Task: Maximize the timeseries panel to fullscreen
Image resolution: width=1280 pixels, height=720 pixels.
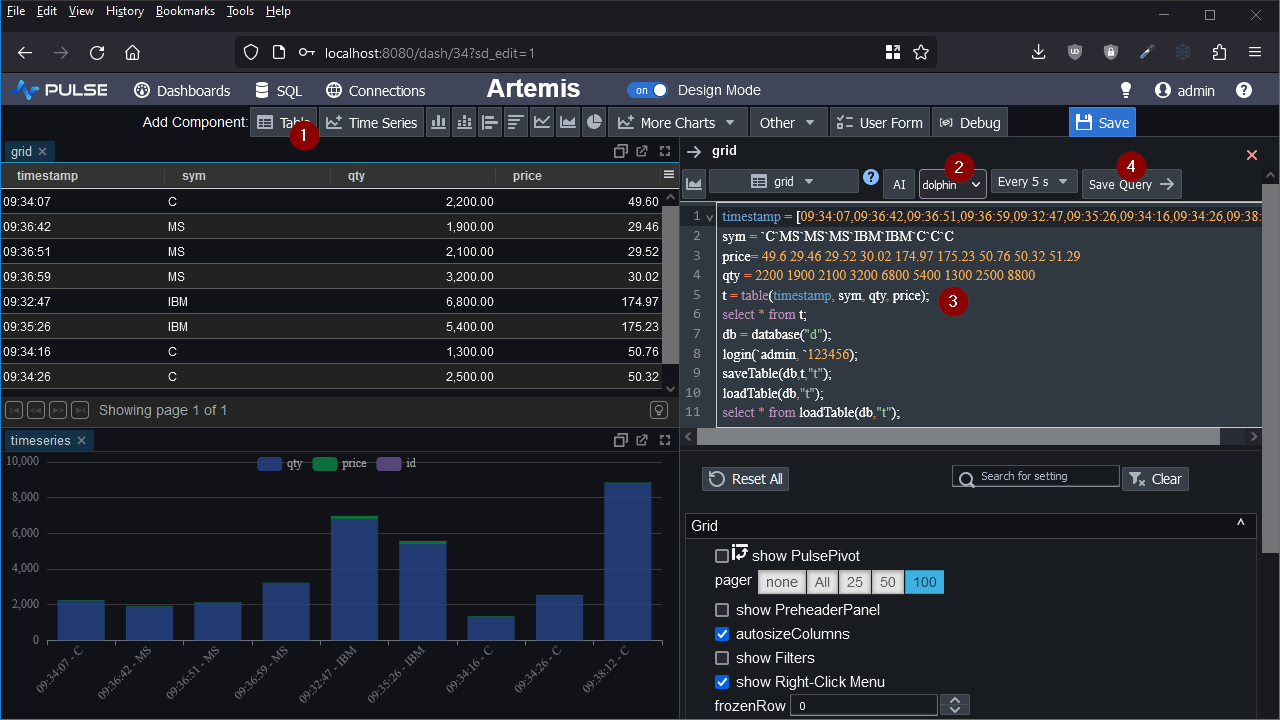Action: [x=664, y=440]
